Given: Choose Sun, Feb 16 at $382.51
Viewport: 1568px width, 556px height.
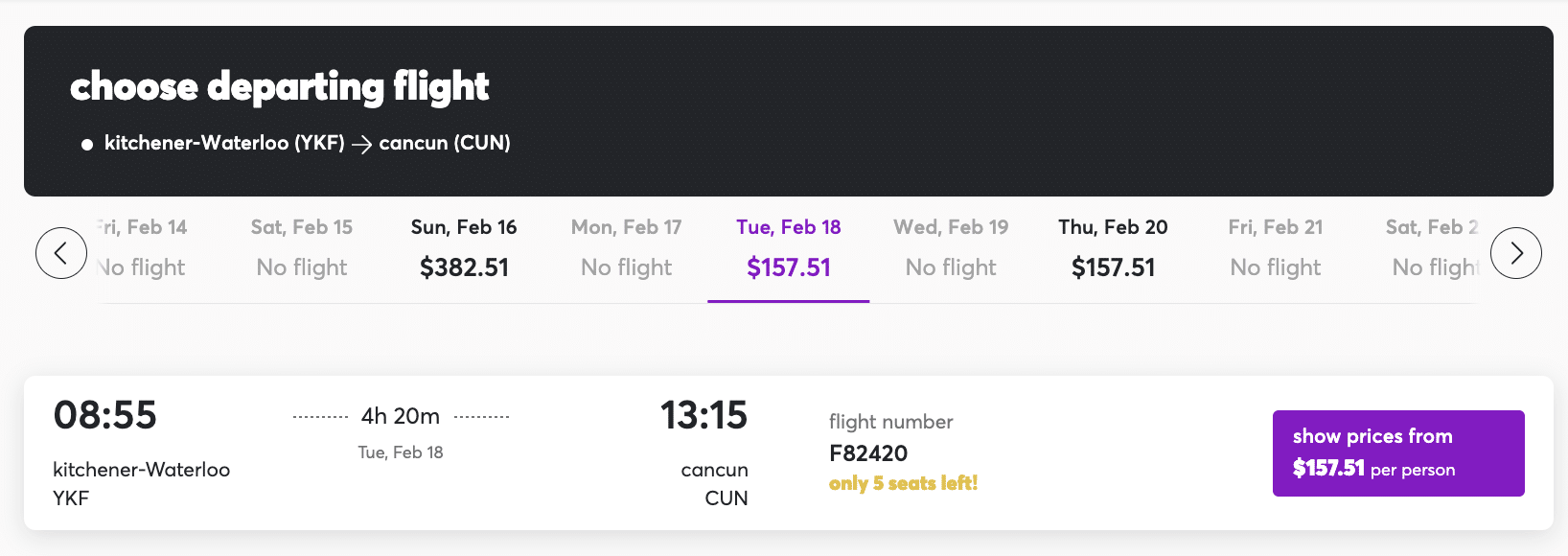Looking at the screenshot, I should click(464, 248).
